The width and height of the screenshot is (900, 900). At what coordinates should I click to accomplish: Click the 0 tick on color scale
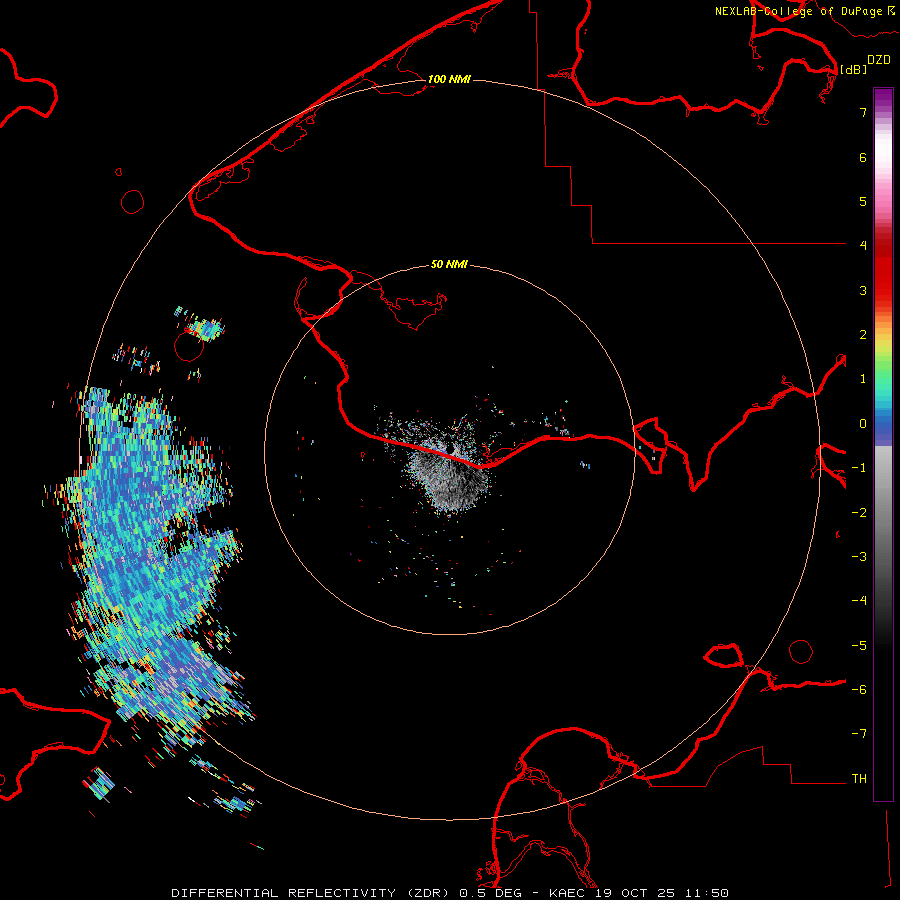pyautogui.click(x=863, y=424)
